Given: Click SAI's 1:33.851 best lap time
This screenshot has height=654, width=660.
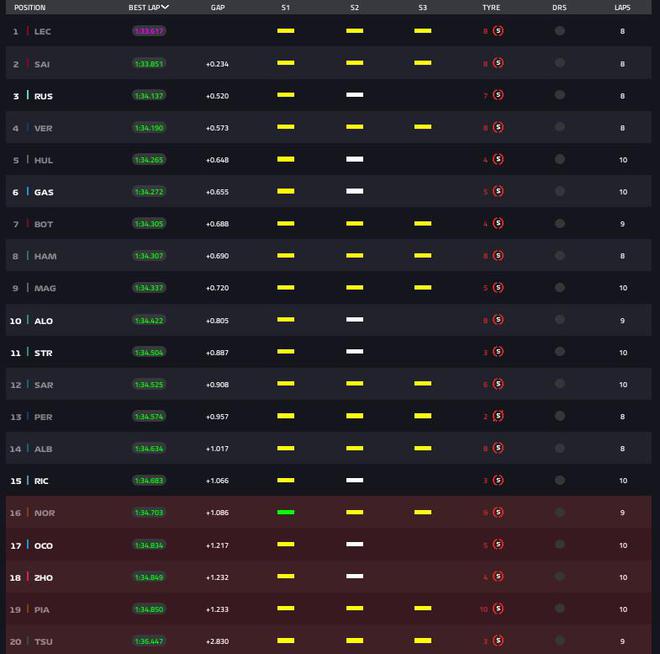Looking at the screenshot, I should [x=149, y=64].
